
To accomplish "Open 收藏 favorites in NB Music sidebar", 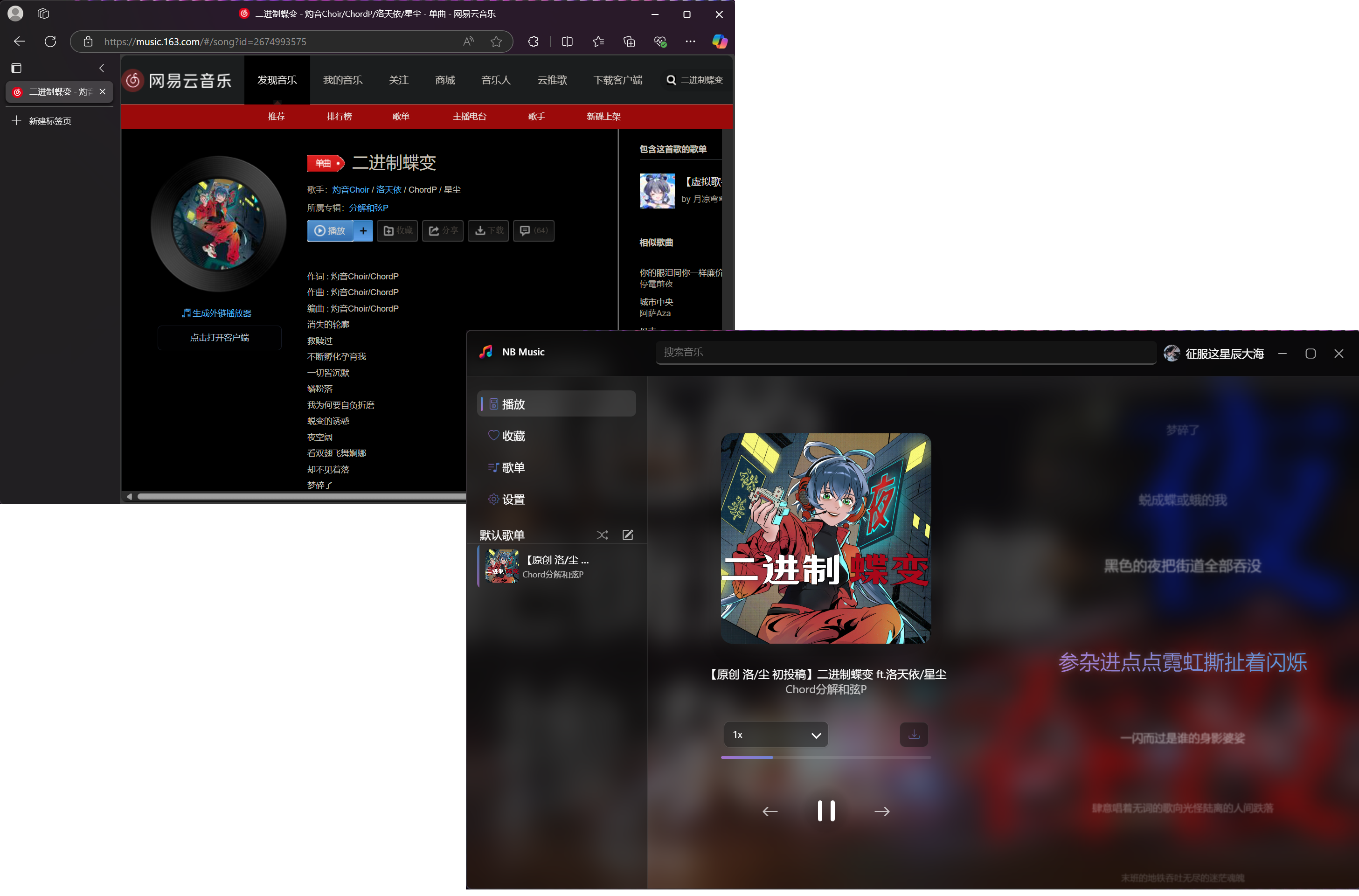I will click(x=556, y=436).
